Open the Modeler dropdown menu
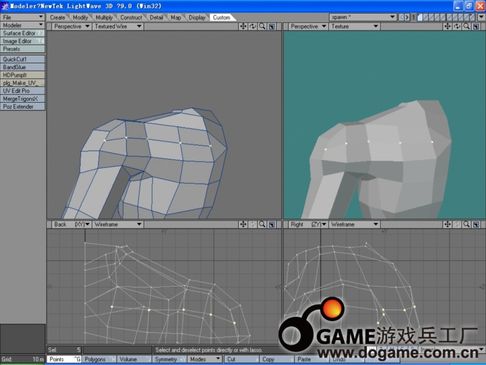486x365 pixels. coord(22,25)
